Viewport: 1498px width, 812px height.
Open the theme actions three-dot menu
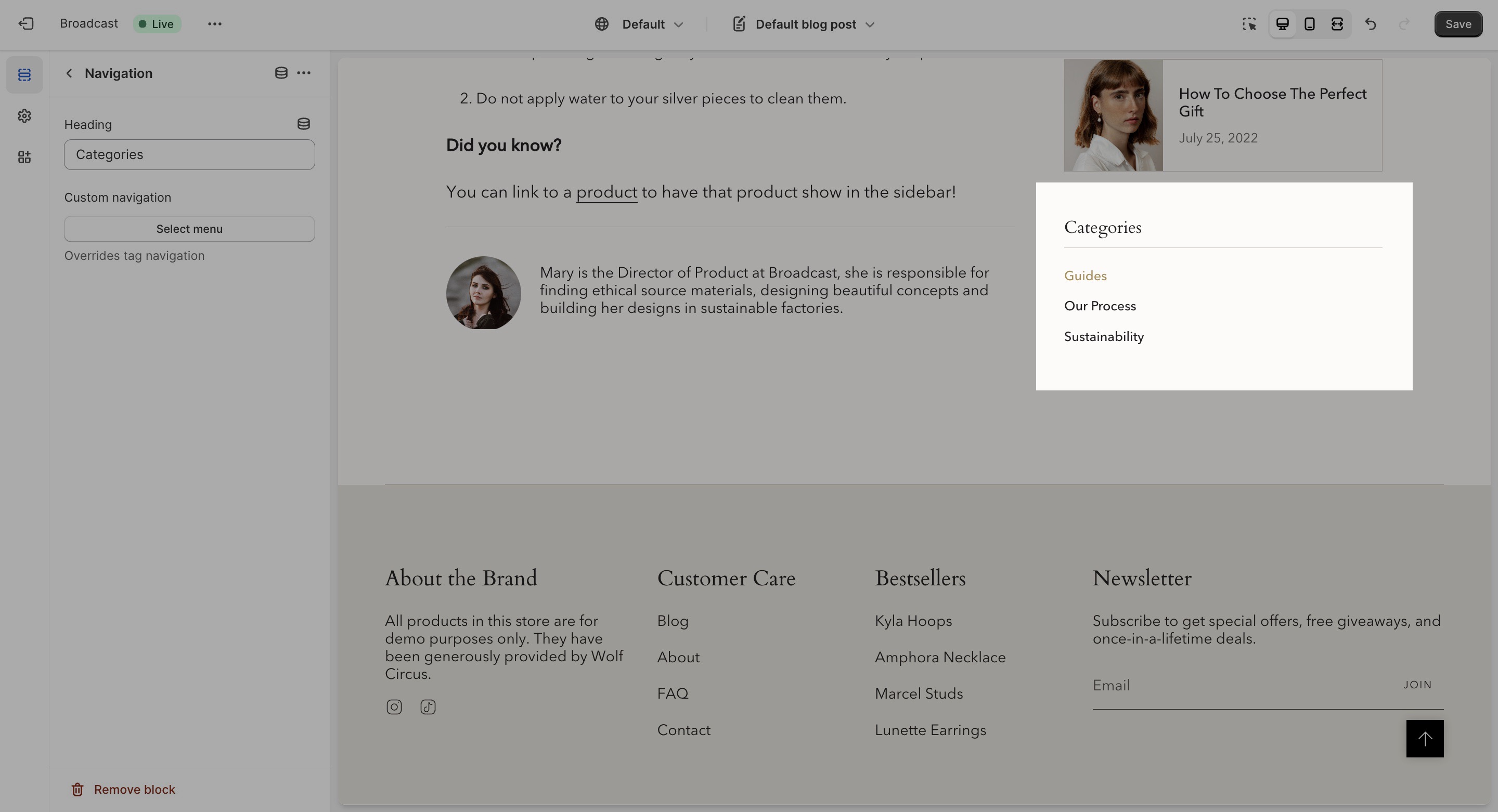[x=215, y=24]
